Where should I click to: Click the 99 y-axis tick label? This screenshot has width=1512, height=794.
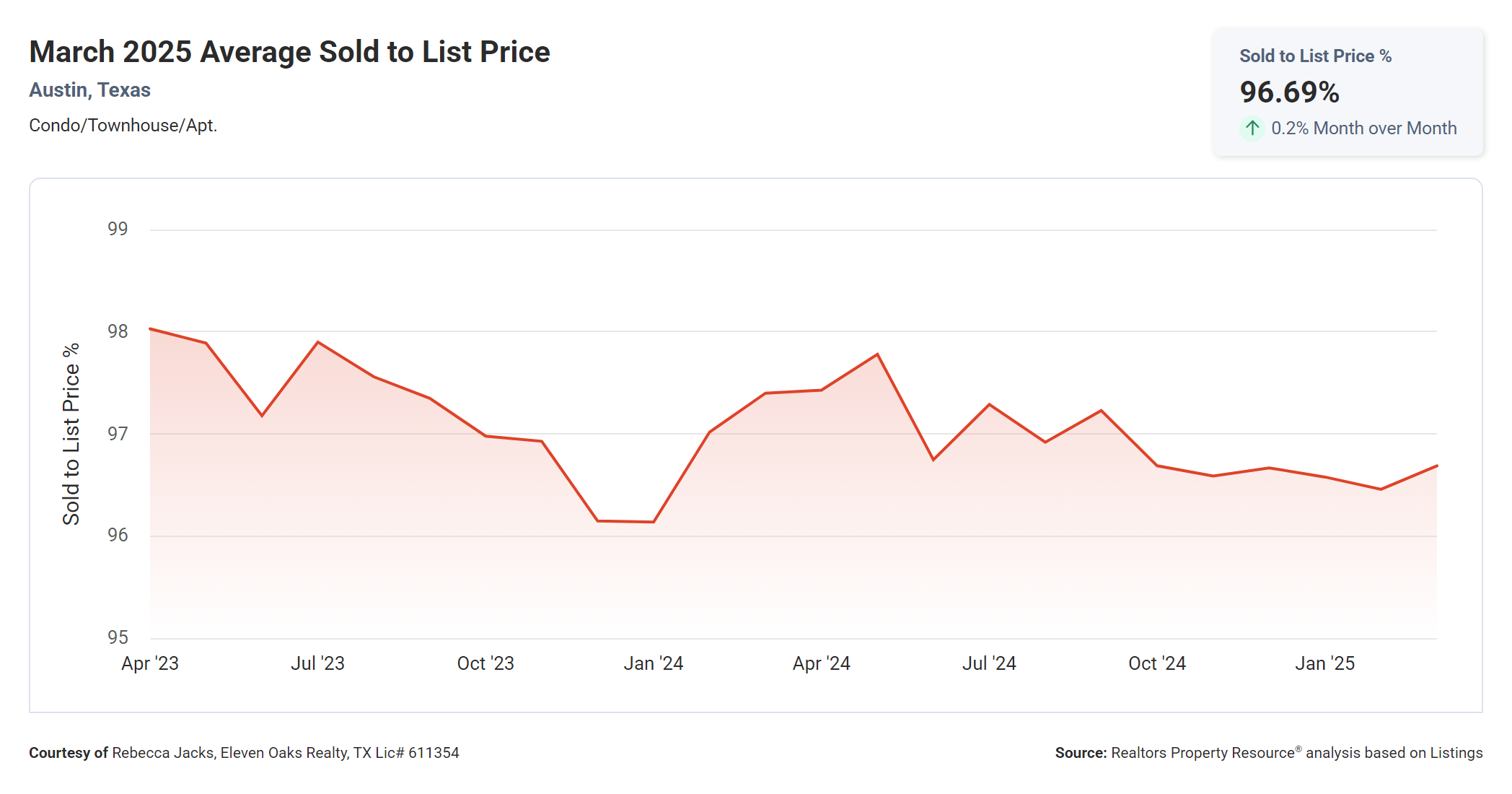coord(118,229)
